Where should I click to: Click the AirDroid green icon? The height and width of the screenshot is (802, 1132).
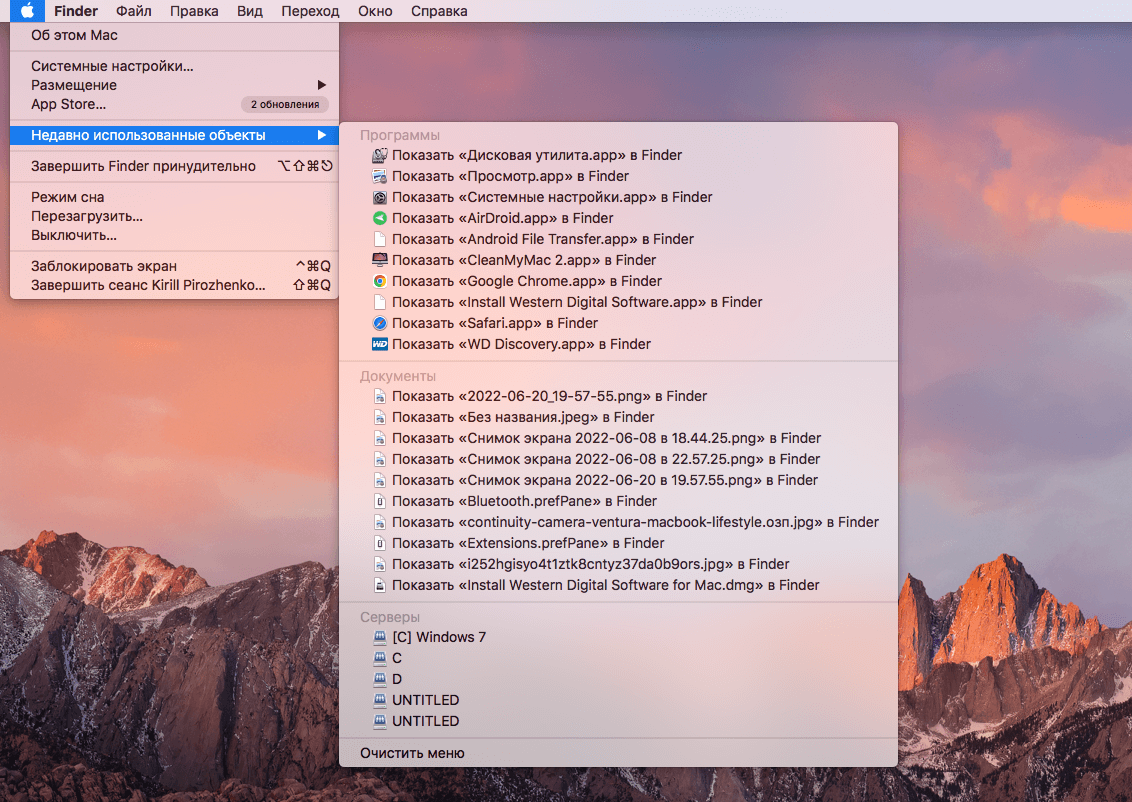click(379, 219)
